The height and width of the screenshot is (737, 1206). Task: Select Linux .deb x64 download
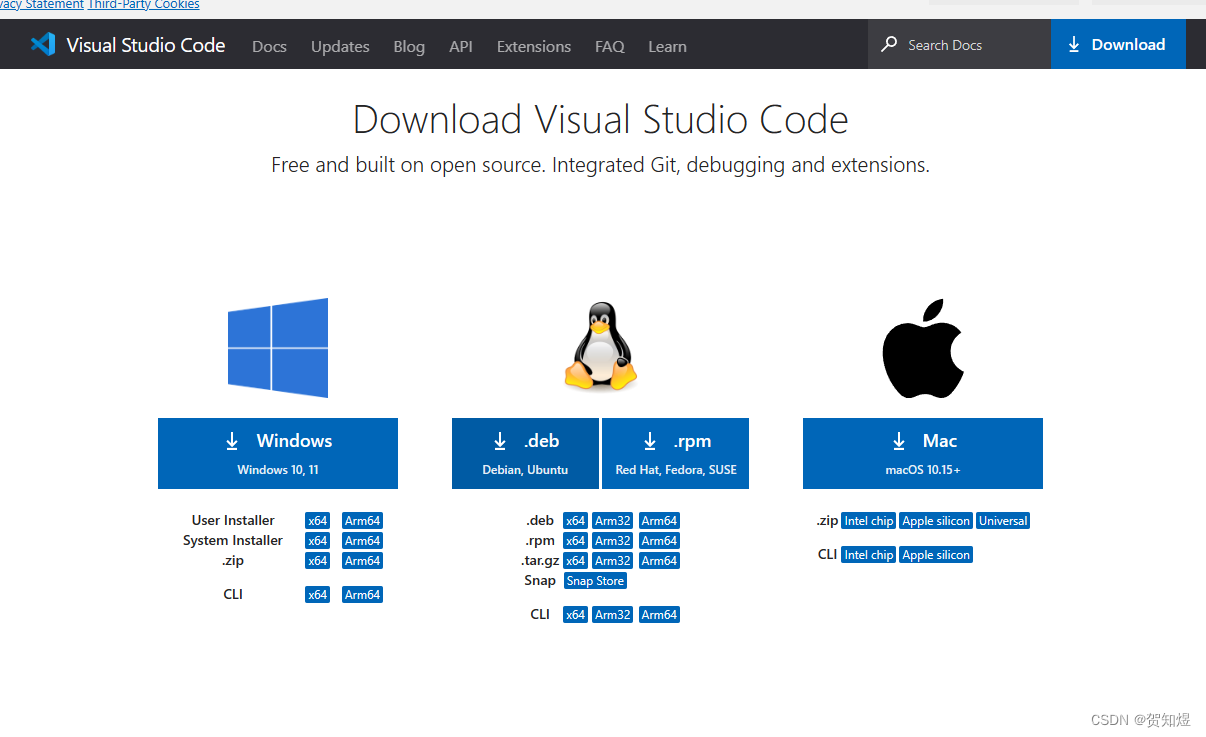coord(575,521)
